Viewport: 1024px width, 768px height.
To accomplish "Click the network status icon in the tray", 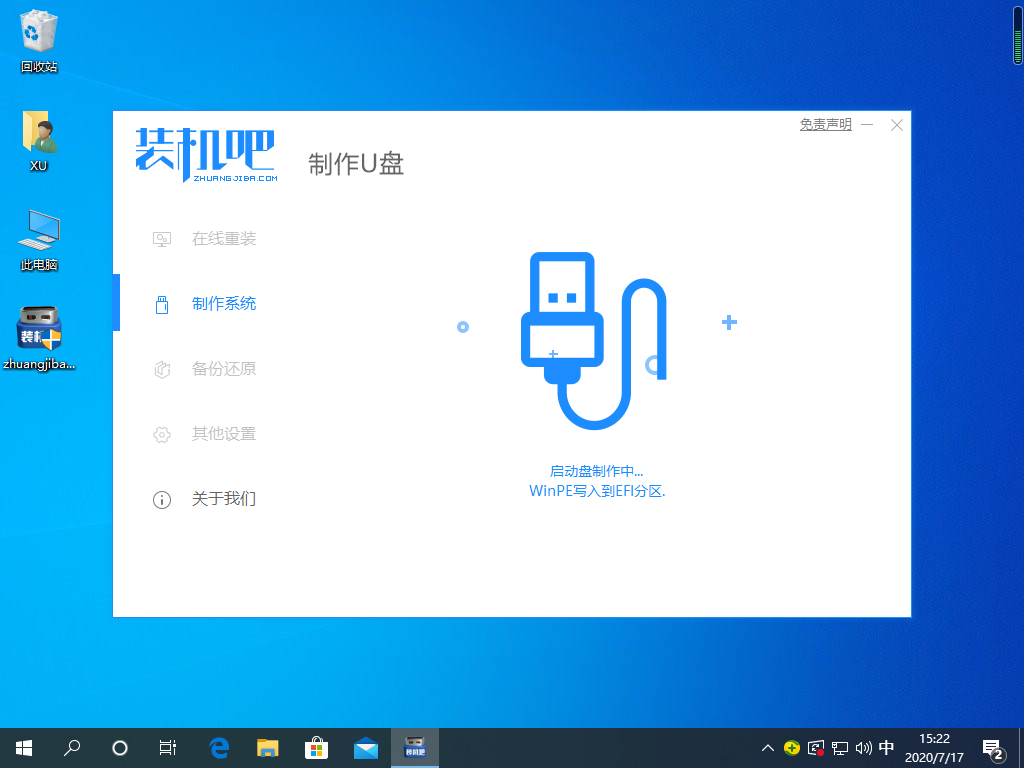I will (x=838, y=747).
